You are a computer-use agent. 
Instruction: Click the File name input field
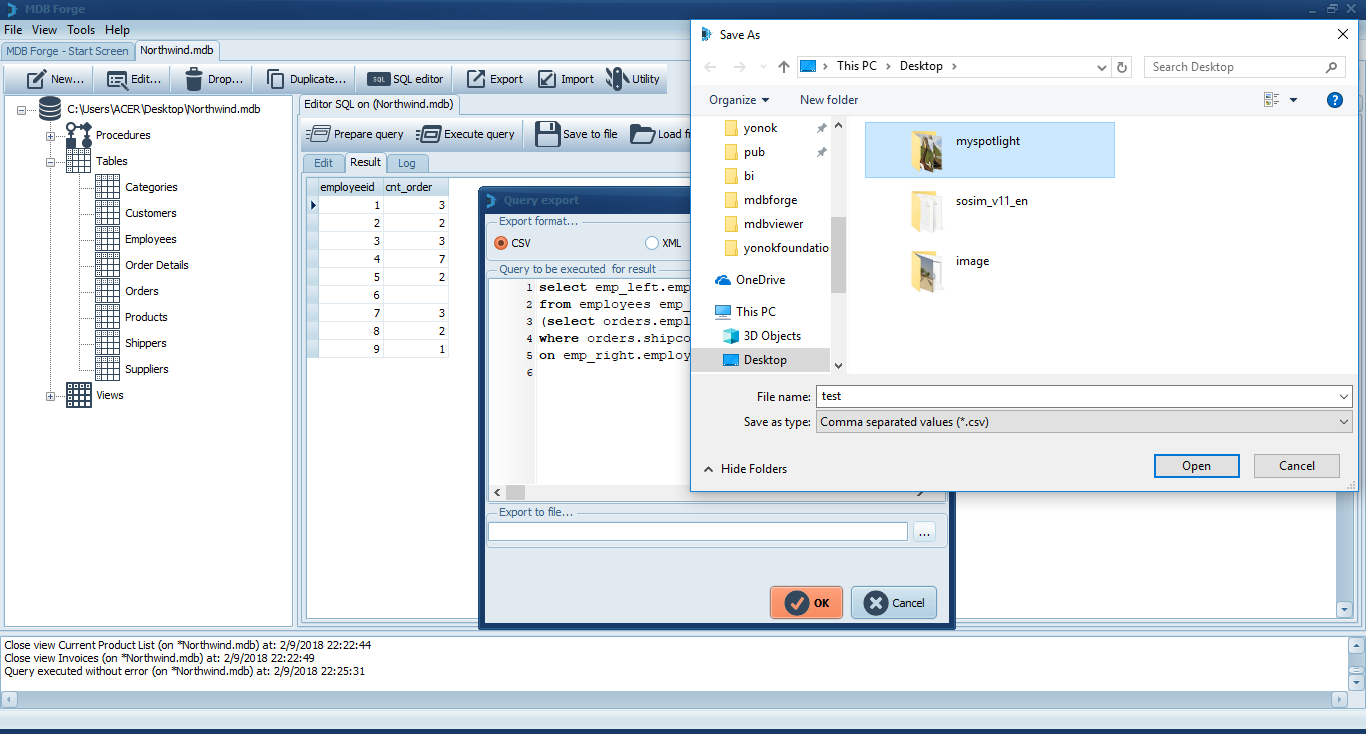click(1075, 397)
